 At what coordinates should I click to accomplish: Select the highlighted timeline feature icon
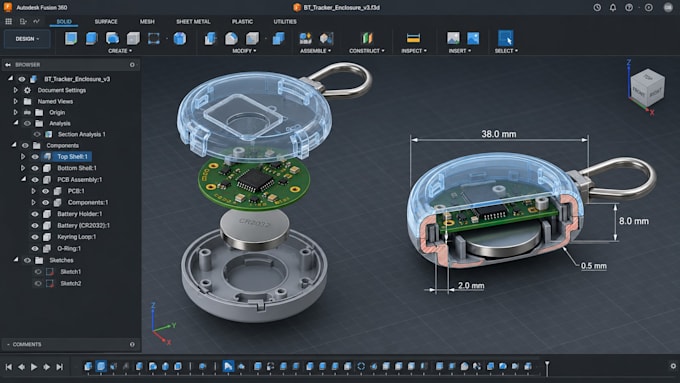(228, 367)
